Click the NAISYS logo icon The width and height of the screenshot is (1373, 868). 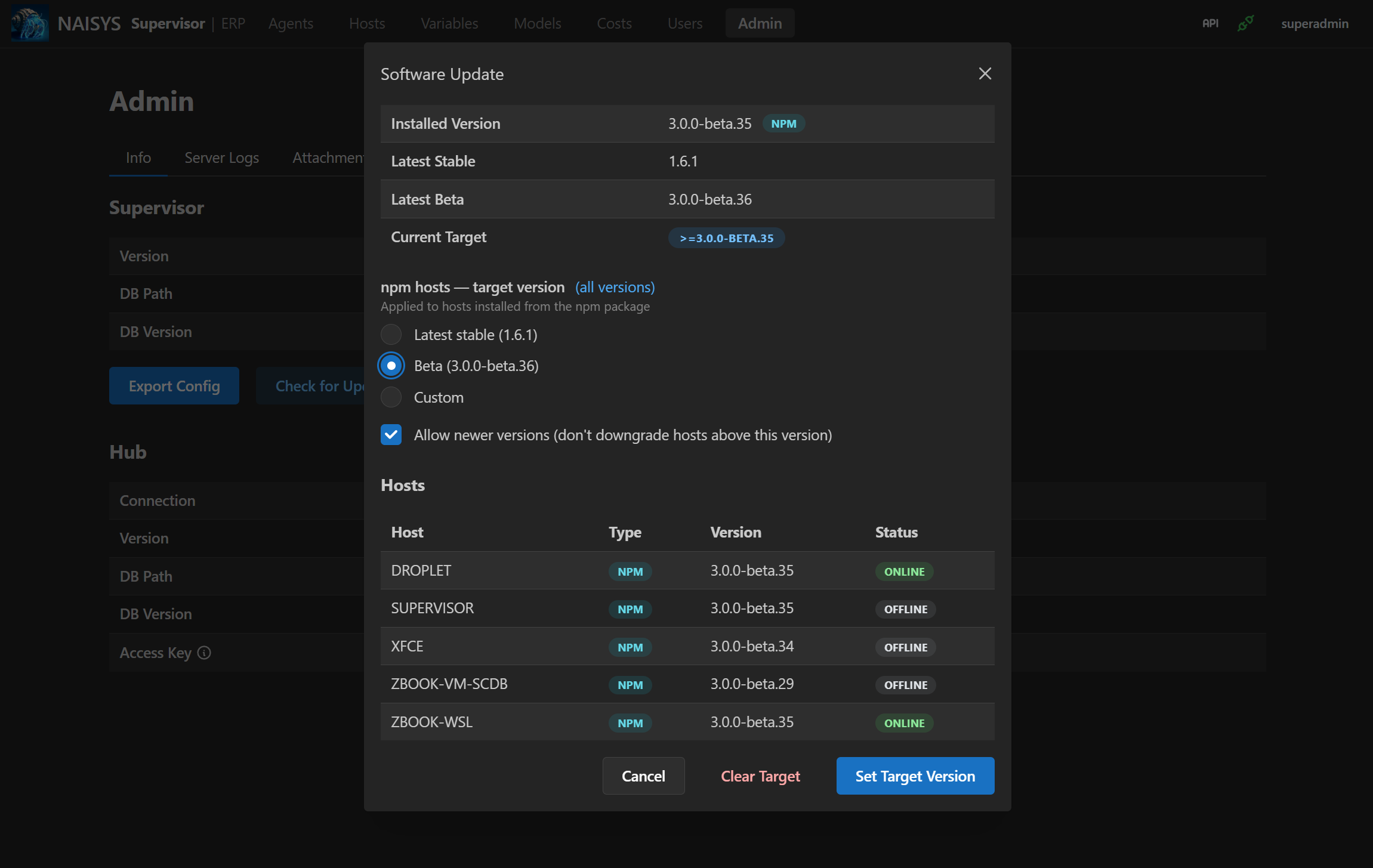pos(29,23)
